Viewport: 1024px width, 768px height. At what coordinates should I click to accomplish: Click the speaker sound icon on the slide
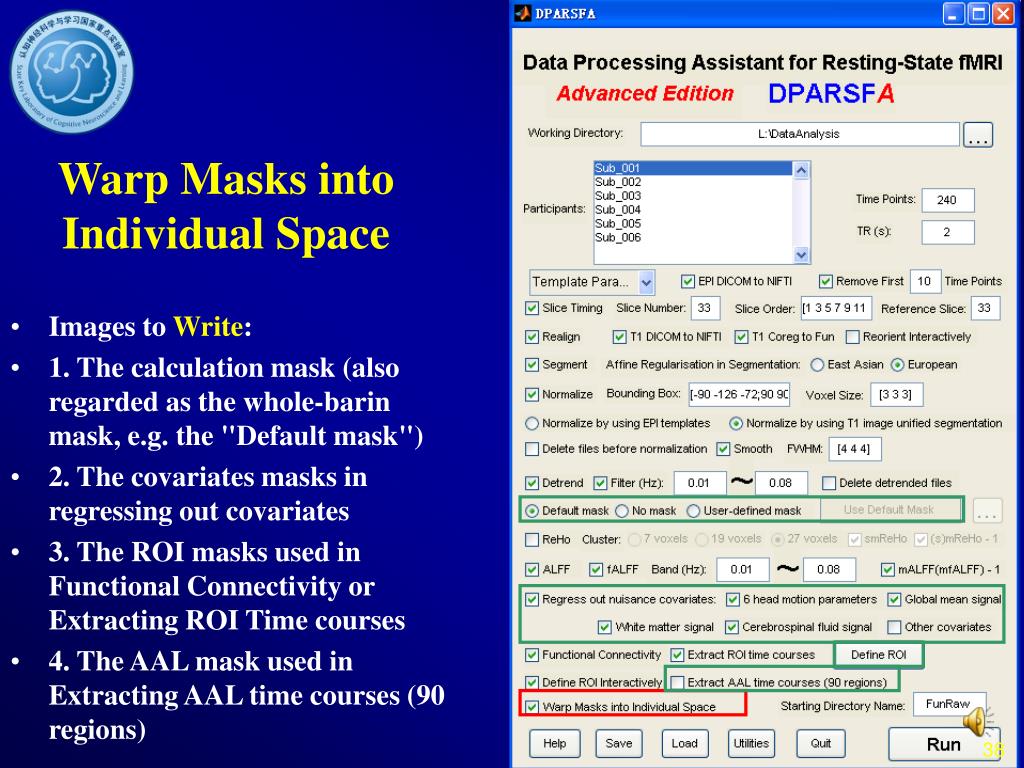975,722
